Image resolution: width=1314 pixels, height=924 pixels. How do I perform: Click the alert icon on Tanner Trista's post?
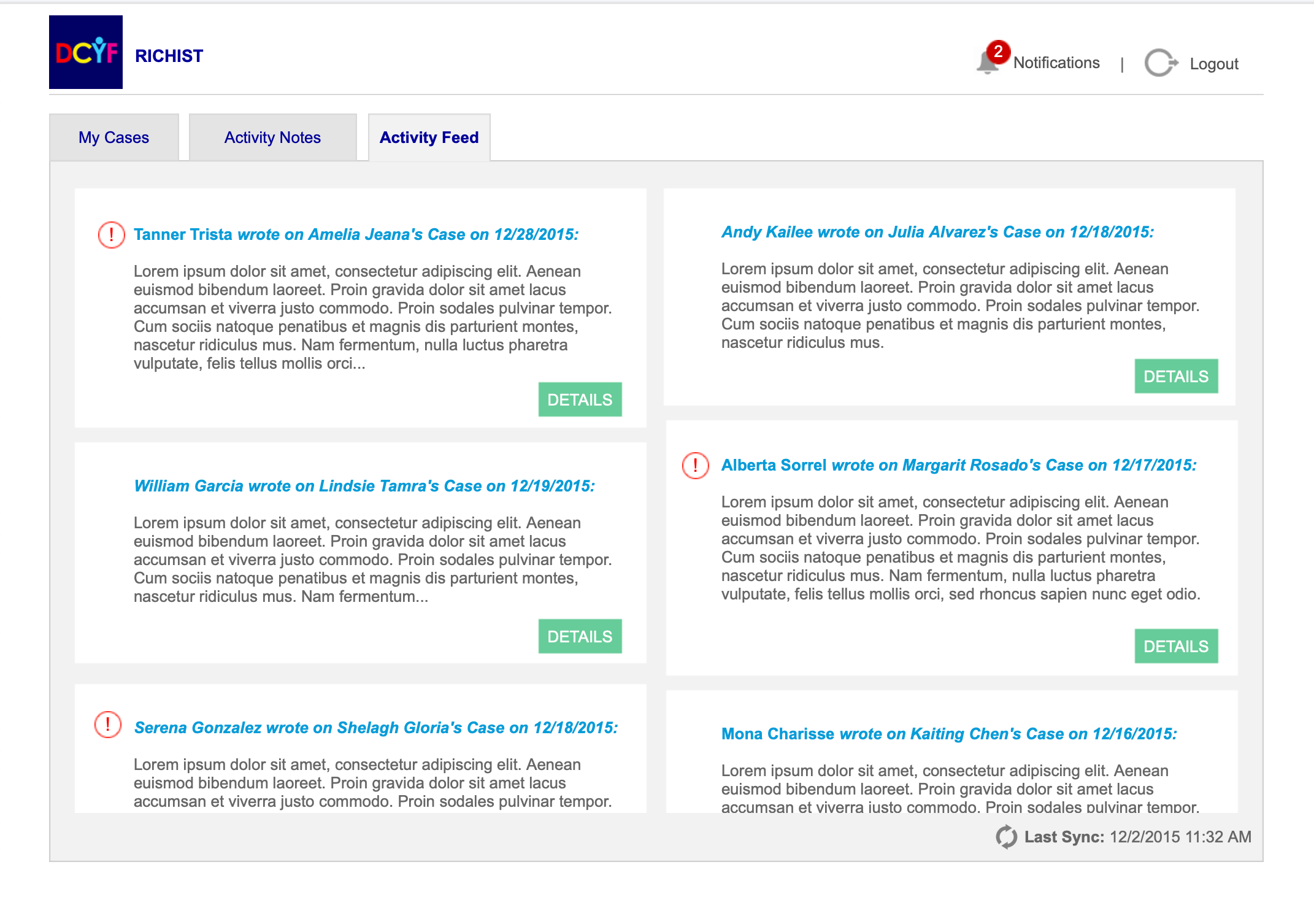point(111,234)
